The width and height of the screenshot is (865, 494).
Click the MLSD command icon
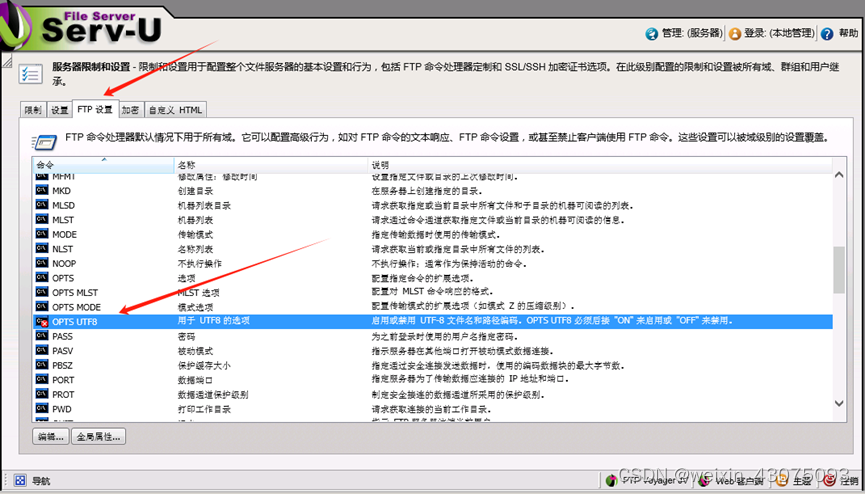pos(42,204)
